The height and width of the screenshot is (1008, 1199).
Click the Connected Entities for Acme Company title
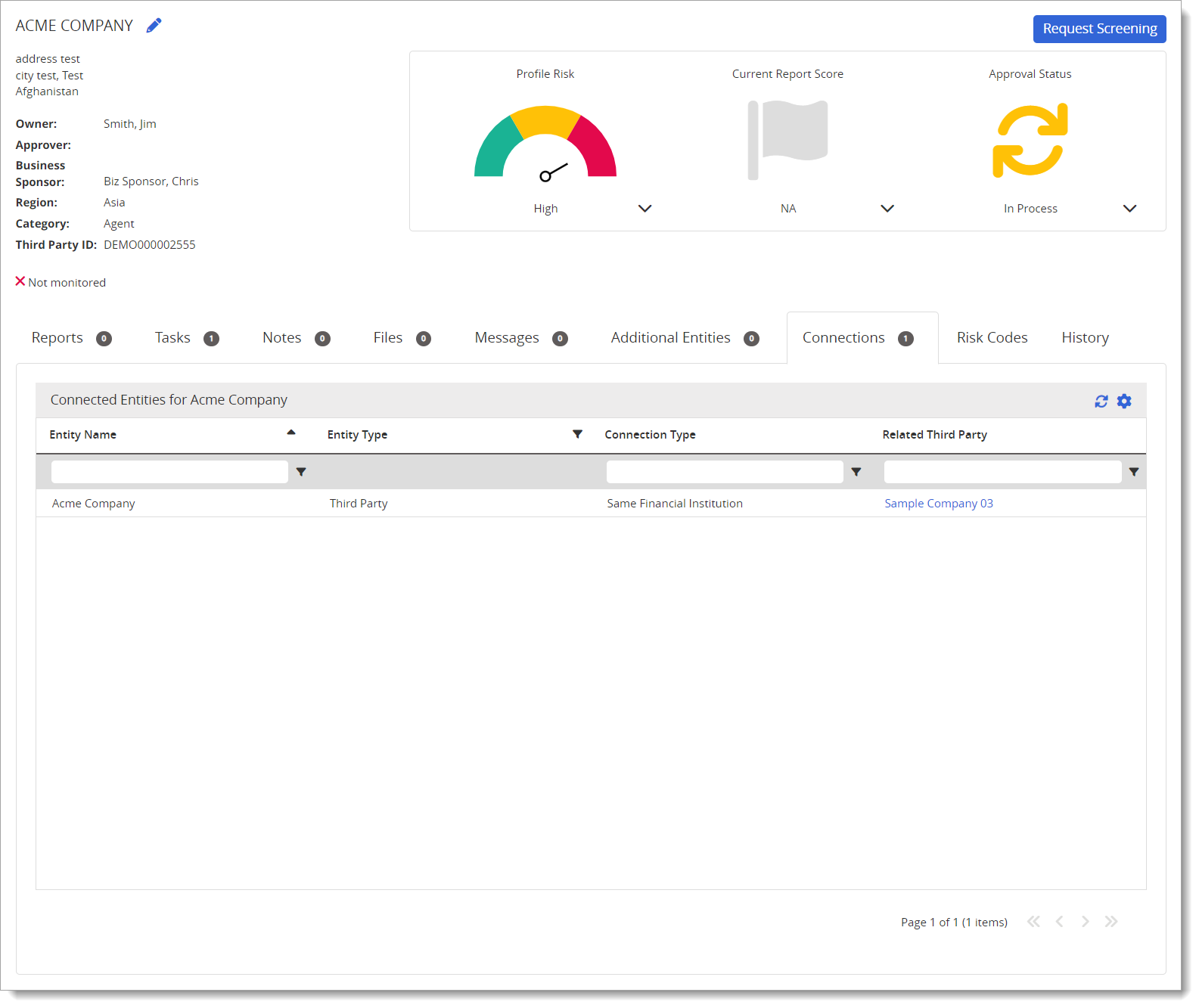(169, 400)
